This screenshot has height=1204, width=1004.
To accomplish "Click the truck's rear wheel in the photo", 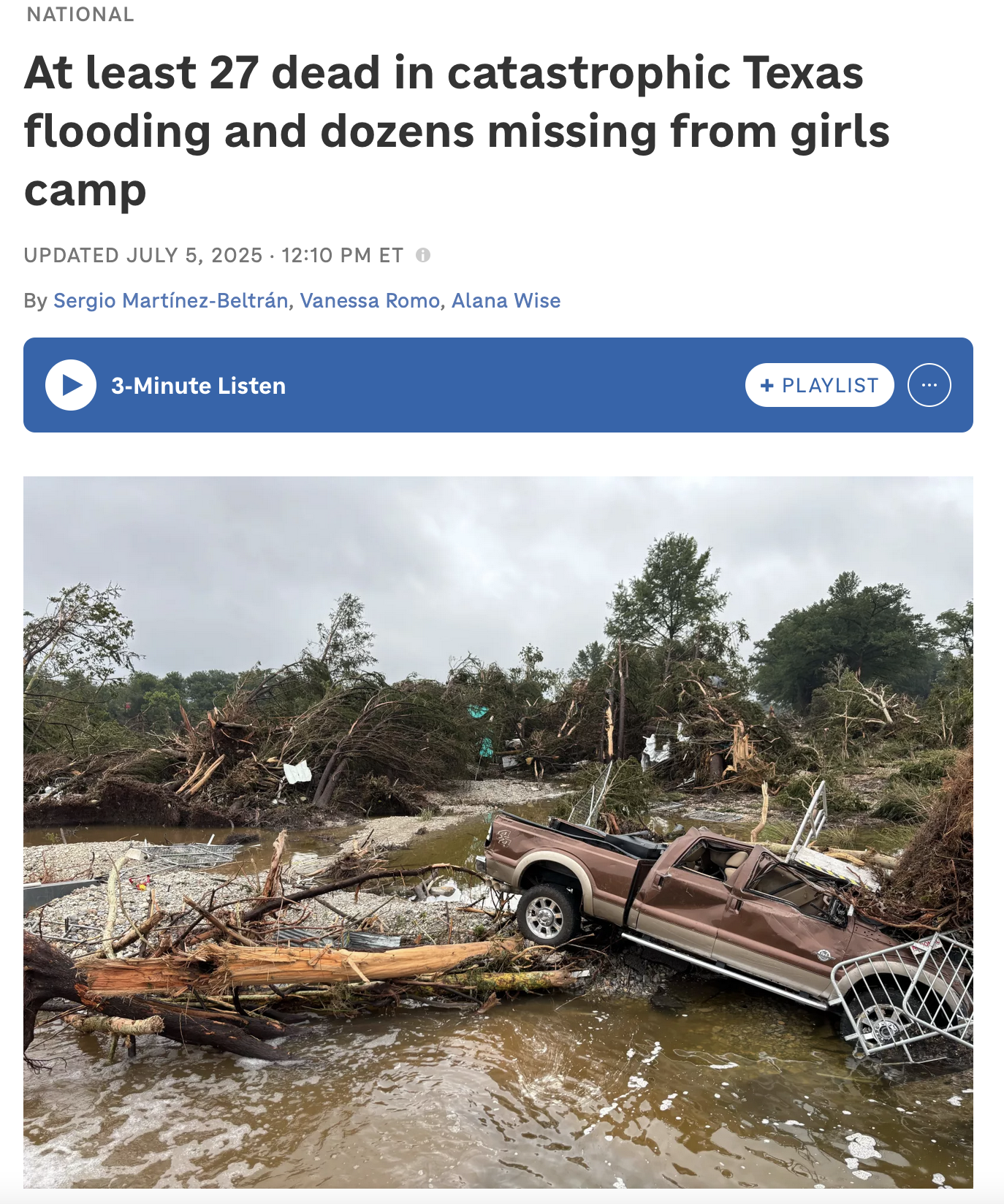I will 547,915.
